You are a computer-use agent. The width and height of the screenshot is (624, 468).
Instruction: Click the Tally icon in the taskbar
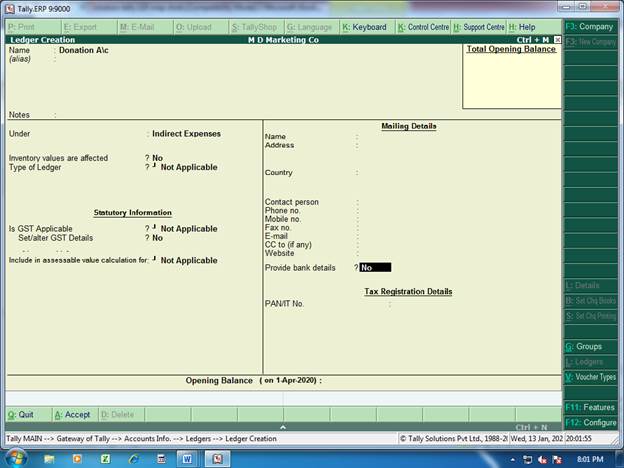point(214,458)
